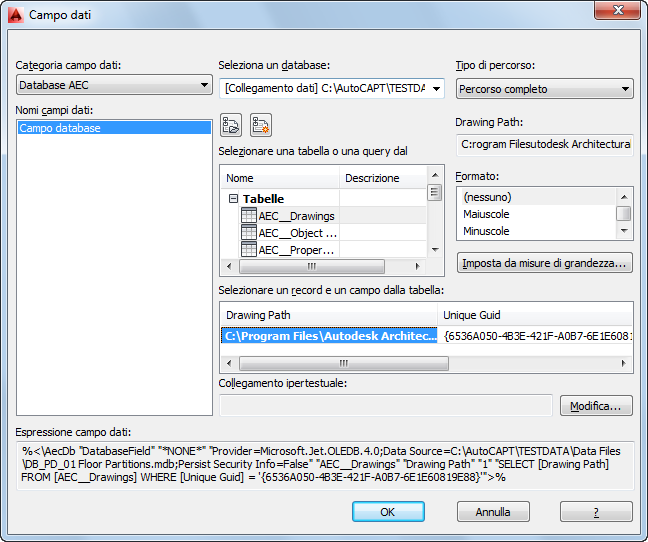Viewport: 648px width, 542px height.
Task: Click the Drawing Path value field
Action: tap(545, 144)
